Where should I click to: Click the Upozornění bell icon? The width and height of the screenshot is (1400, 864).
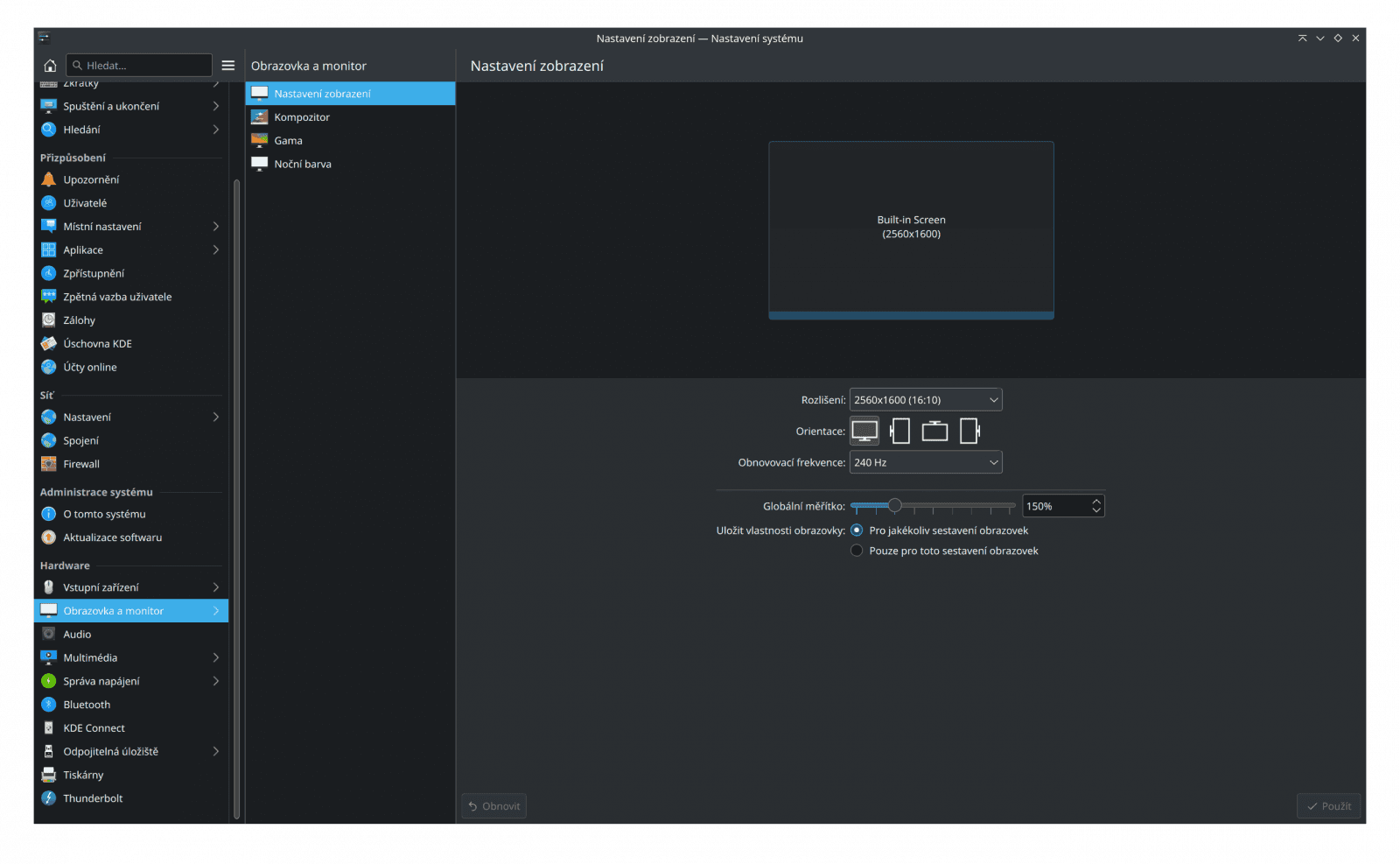(x=49, y=179)
